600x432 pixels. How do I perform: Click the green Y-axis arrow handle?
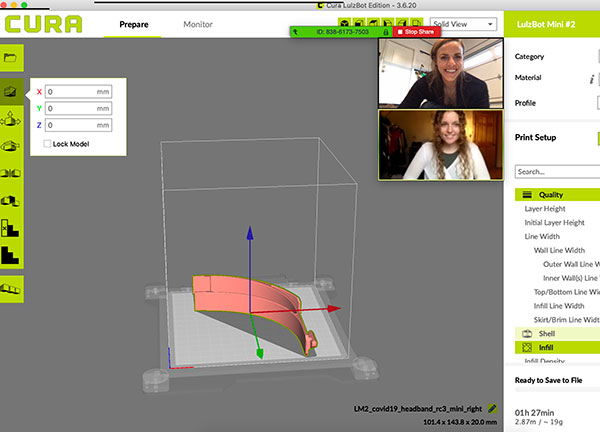click(259, 353)
